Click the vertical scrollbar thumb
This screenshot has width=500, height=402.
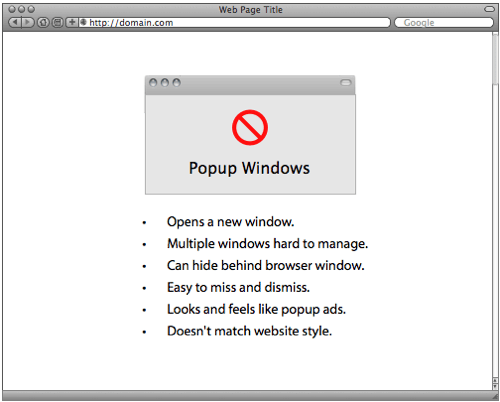(x=495, y=59)
